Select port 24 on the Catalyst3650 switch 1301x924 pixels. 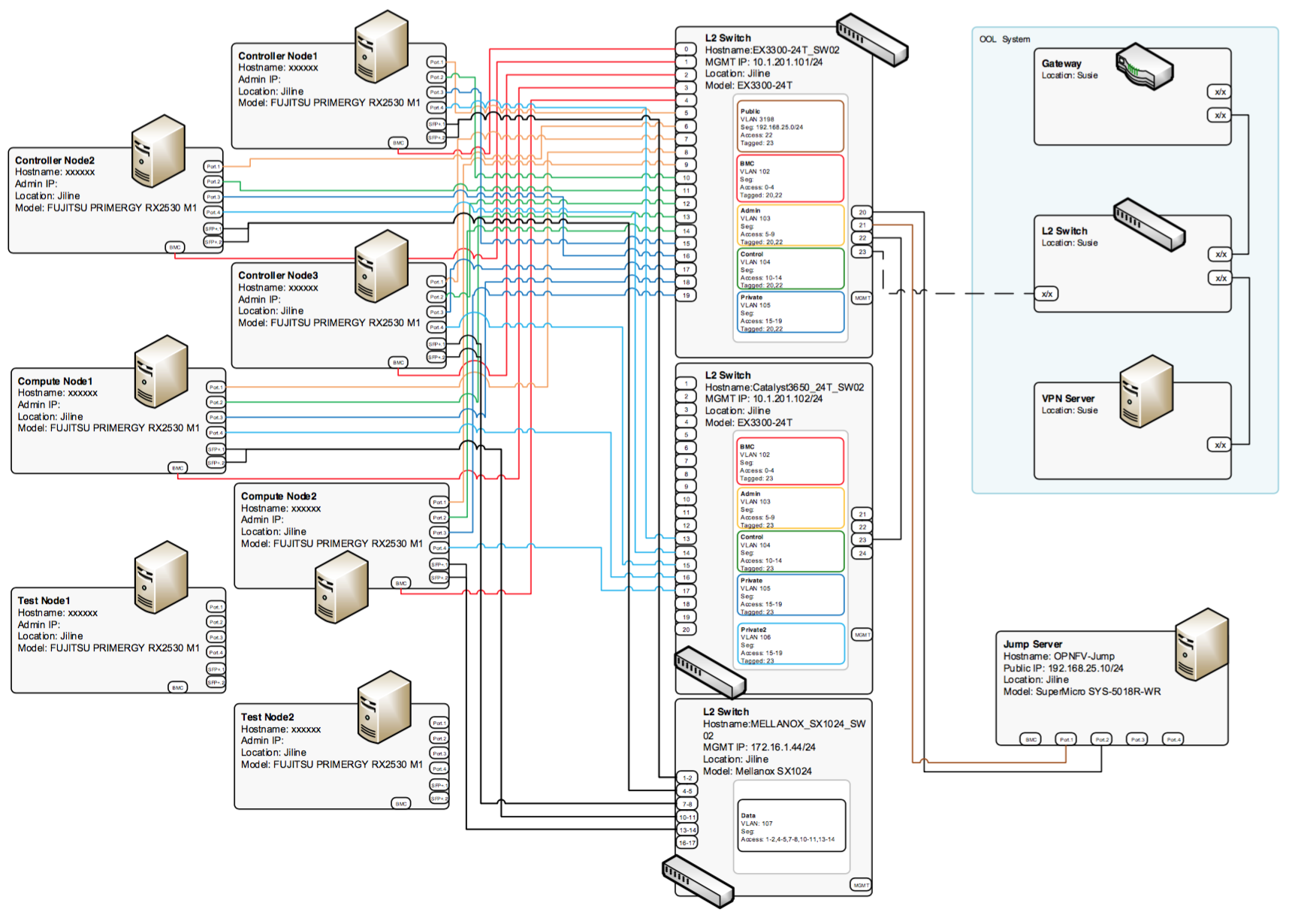pyautogui.click(x=862, y=553)
